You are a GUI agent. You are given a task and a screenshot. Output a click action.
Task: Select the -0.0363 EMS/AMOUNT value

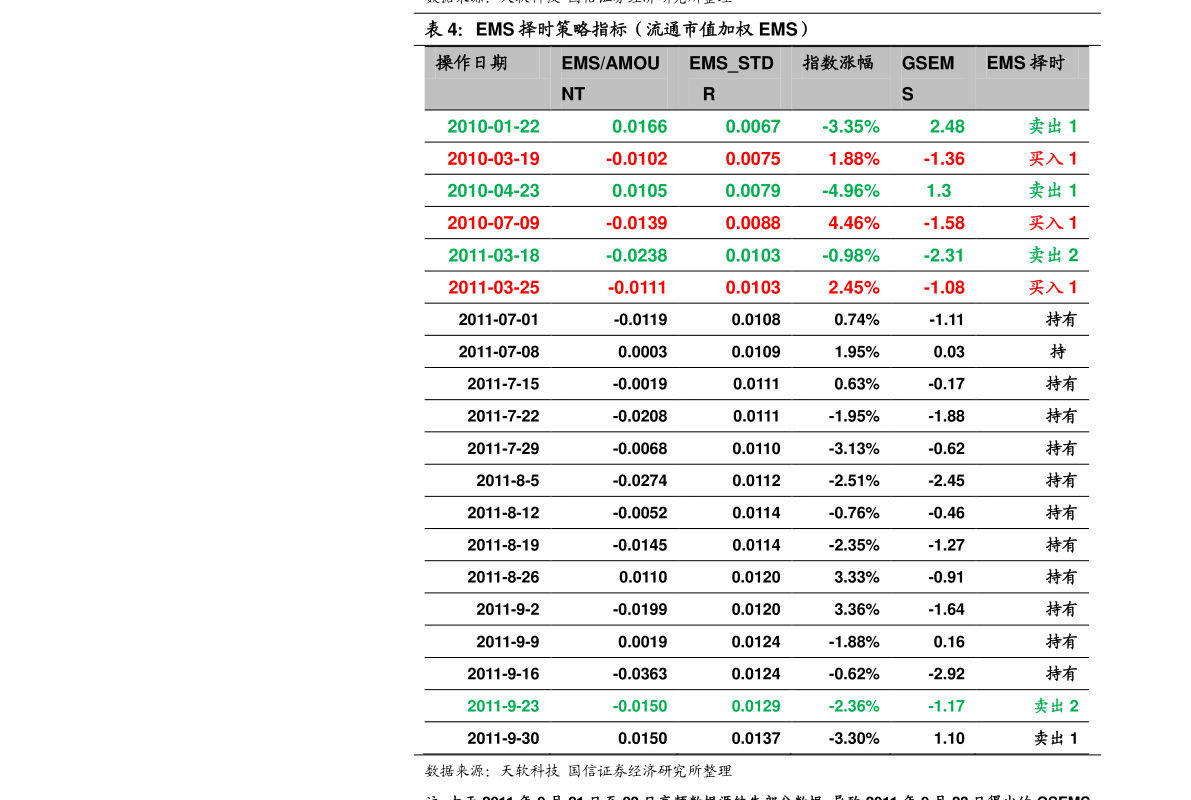click(640, 674)
